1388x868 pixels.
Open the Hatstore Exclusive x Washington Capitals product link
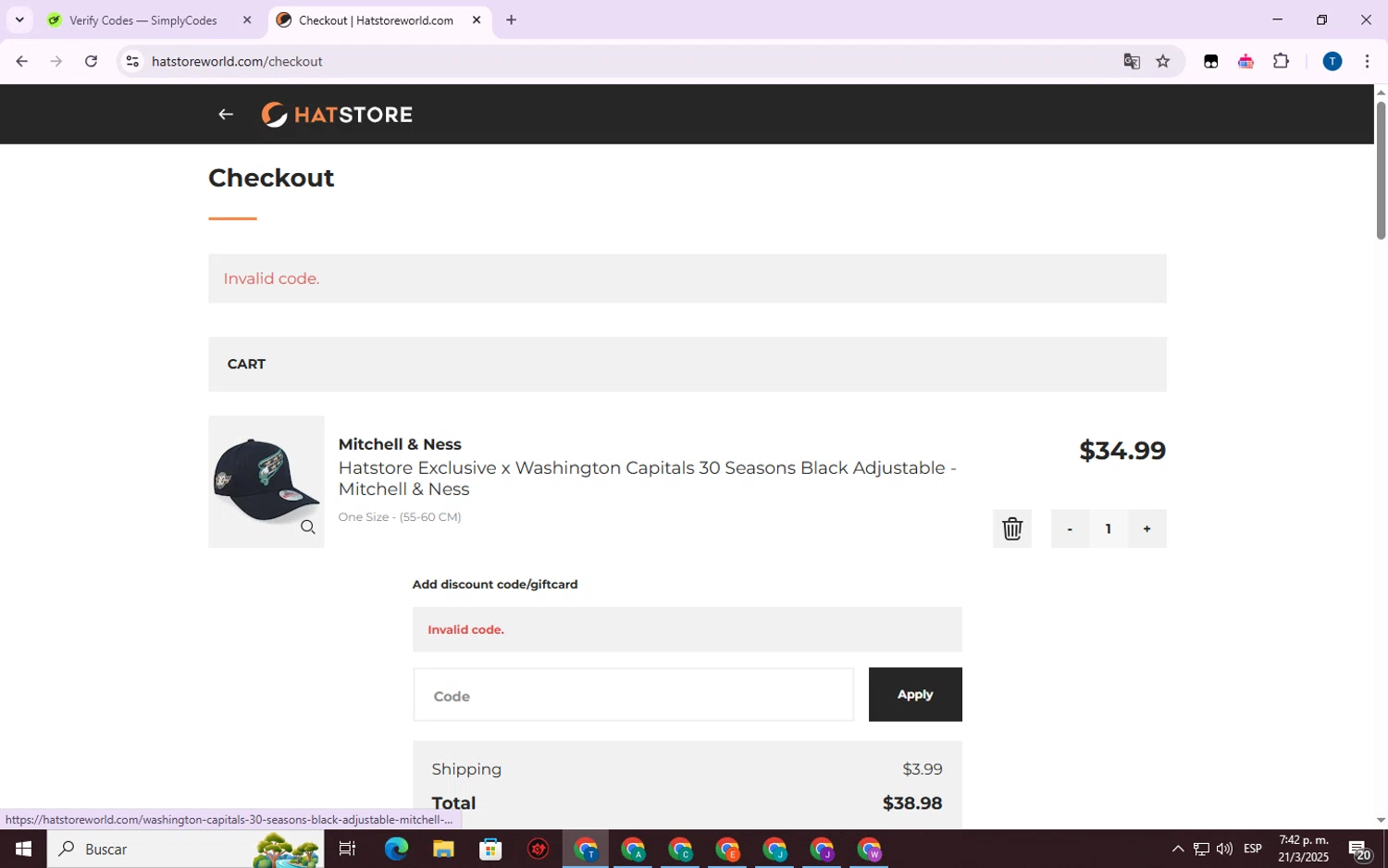tap(647, 478)
